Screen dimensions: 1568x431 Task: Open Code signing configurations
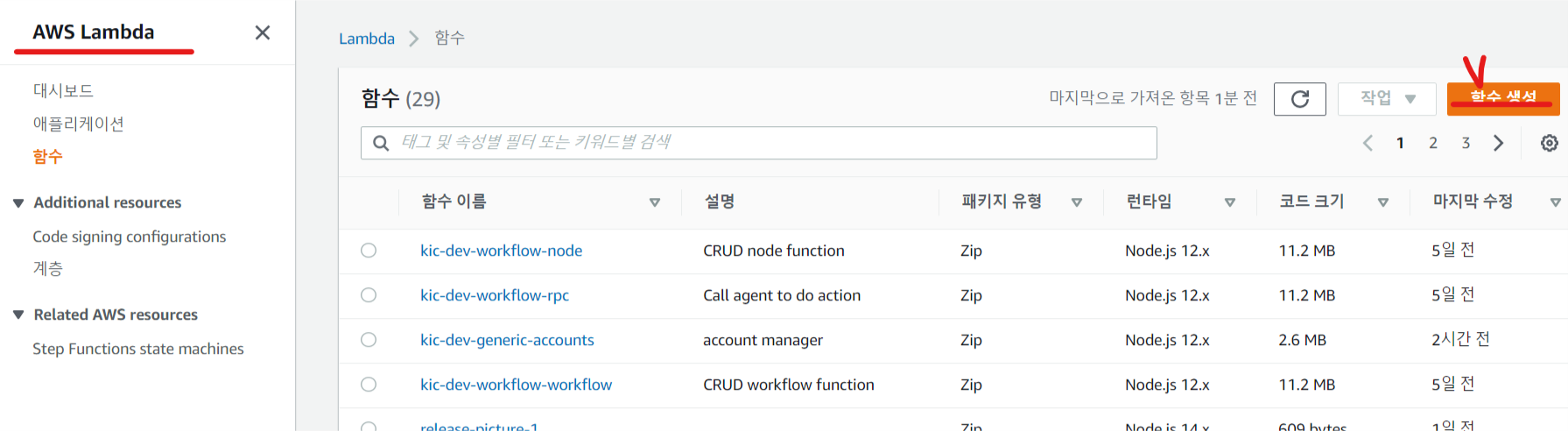[x=129, y=237]
